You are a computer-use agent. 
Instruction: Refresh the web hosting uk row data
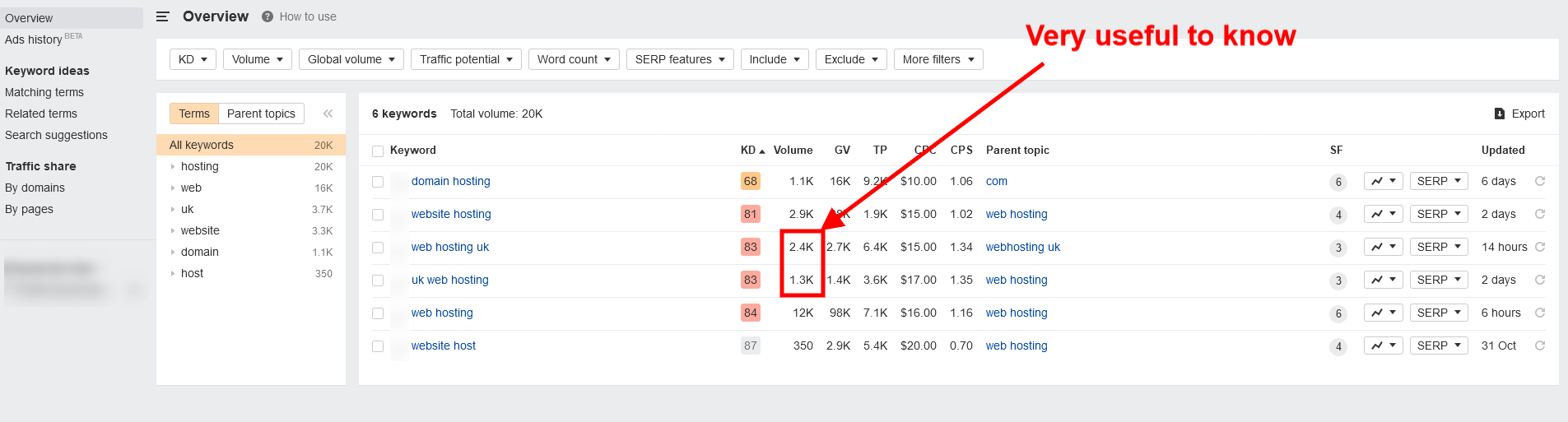pyautogui.click(x=1540, y=247)
